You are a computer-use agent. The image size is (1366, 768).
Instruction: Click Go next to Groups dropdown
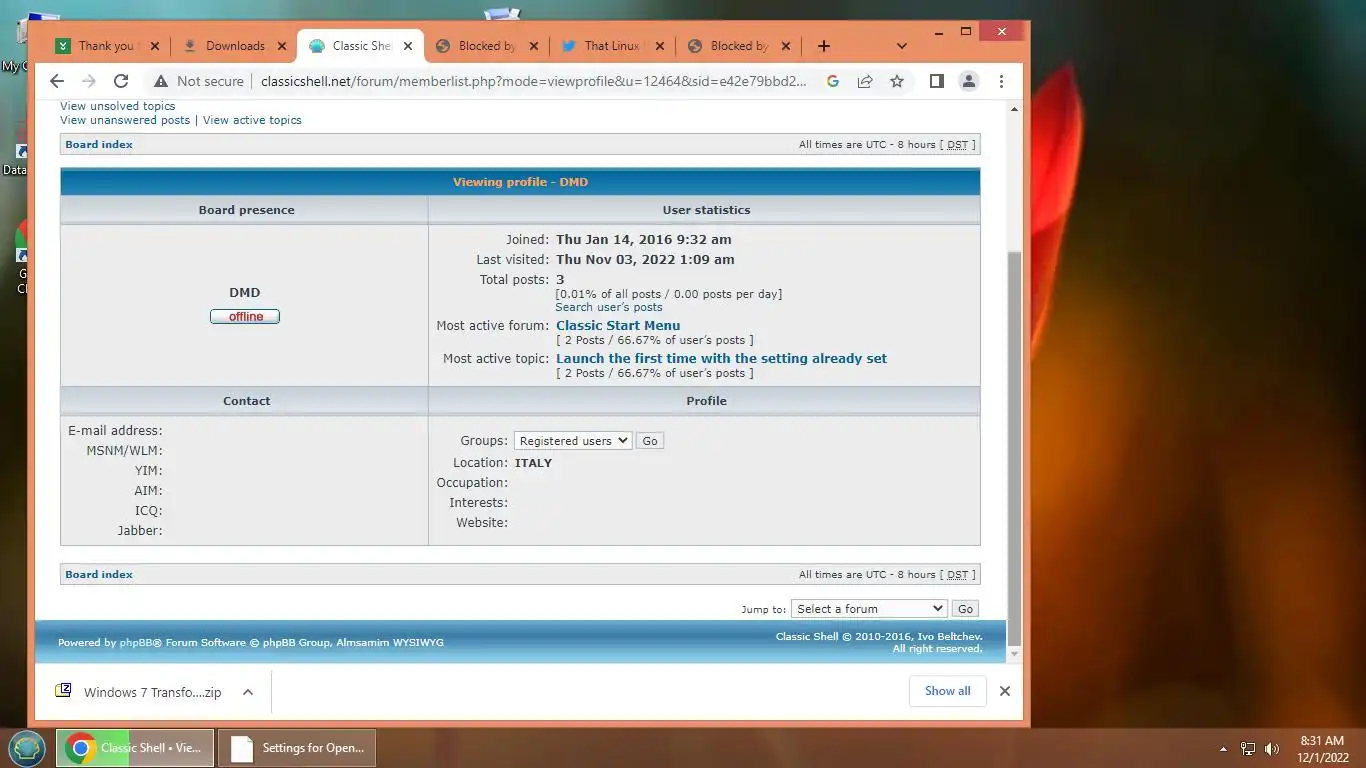tap(650, 441)
